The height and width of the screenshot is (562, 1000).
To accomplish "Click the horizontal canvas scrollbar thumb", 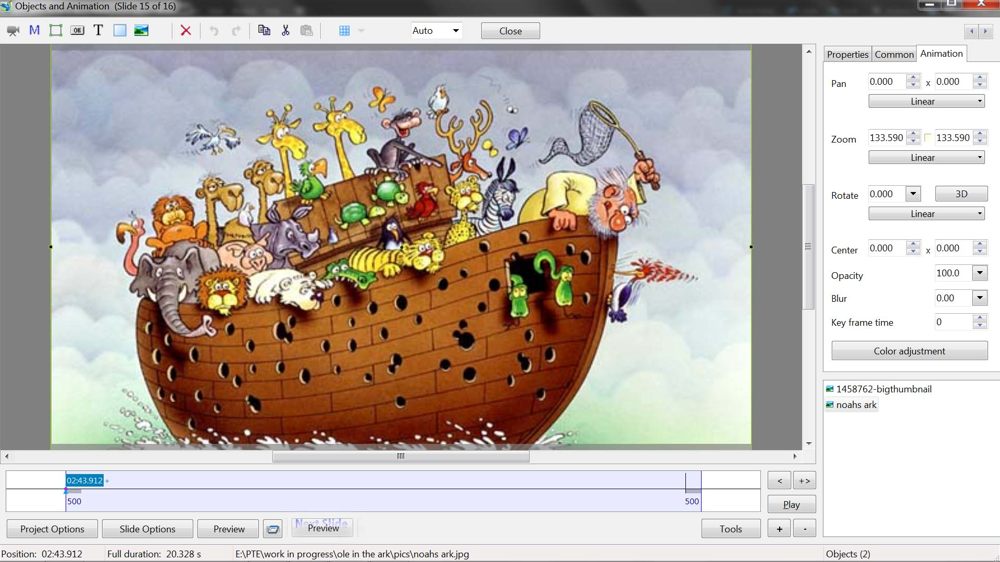I will [401, 456].
